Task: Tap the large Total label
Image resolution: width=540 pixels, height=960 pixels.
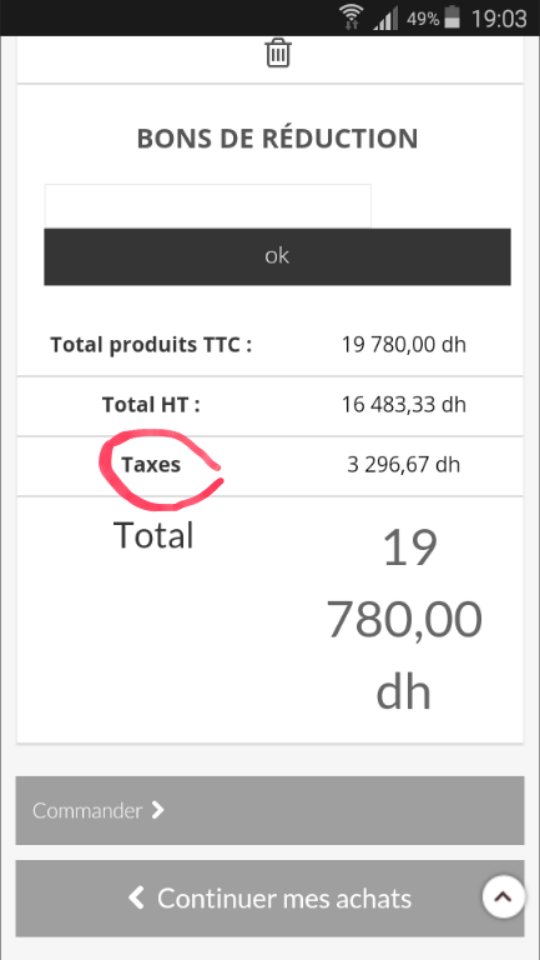Action: 154,535
